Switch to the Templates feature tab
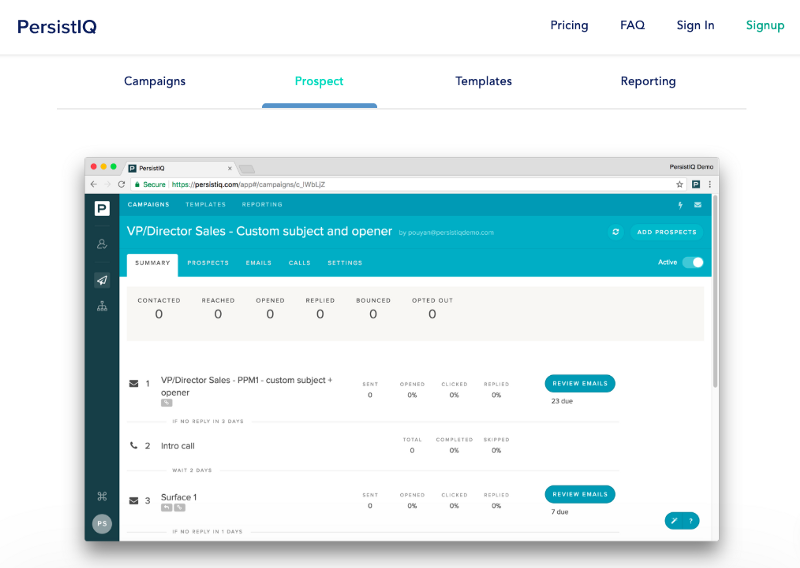The image size is (800, 568). [483, 81]
